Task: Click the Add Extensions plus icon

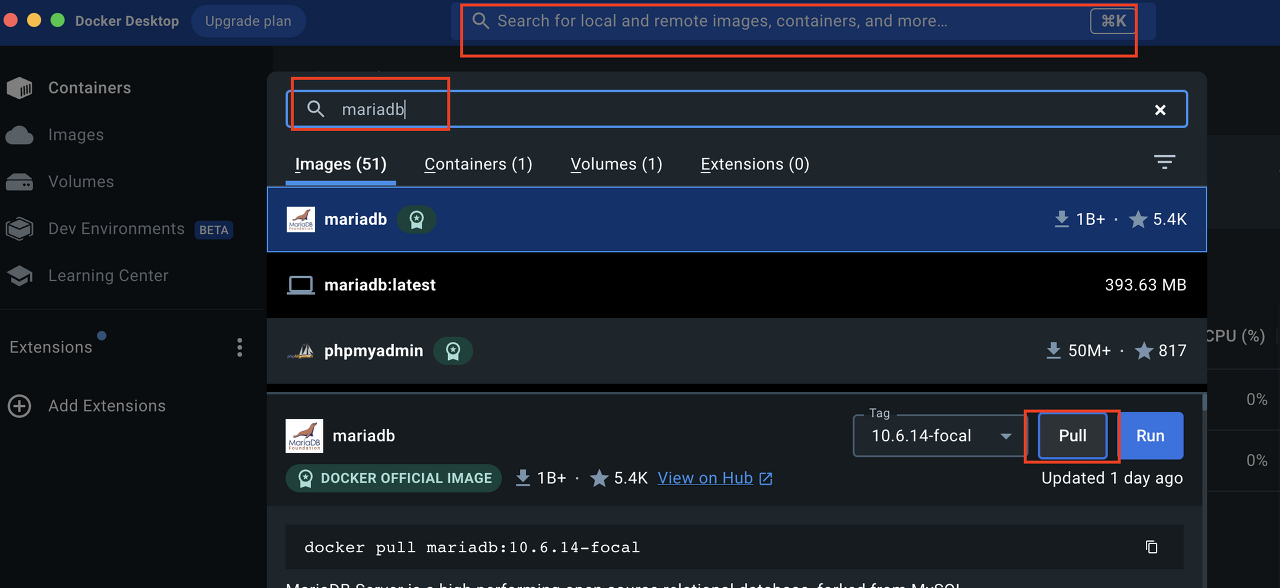Action: [19, 406]
